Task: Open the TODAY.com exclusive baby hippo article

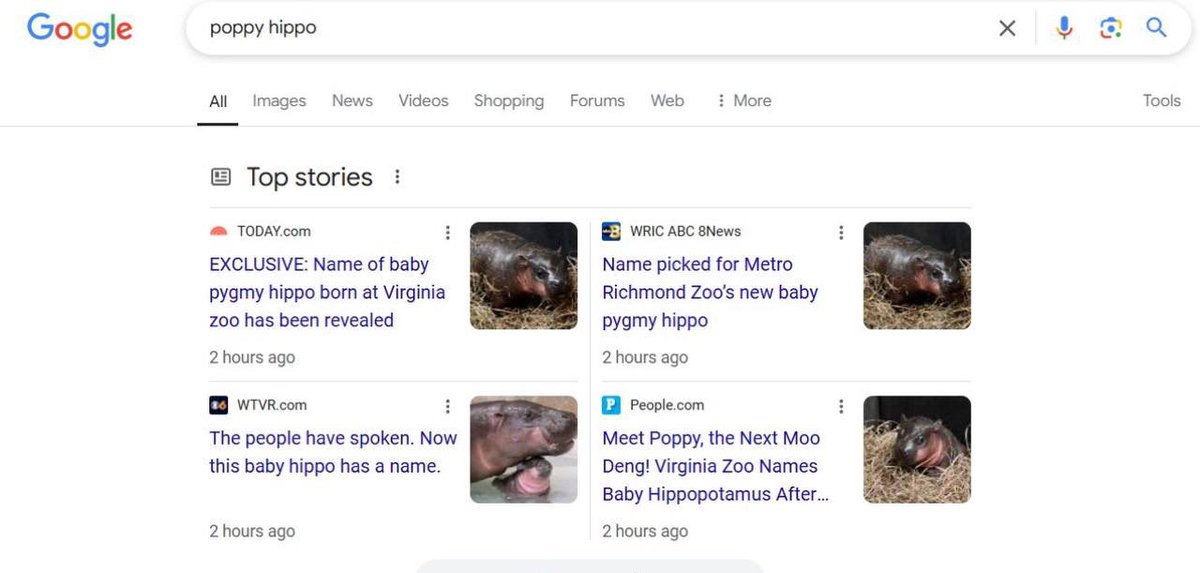Action: (x=327, y=292)
